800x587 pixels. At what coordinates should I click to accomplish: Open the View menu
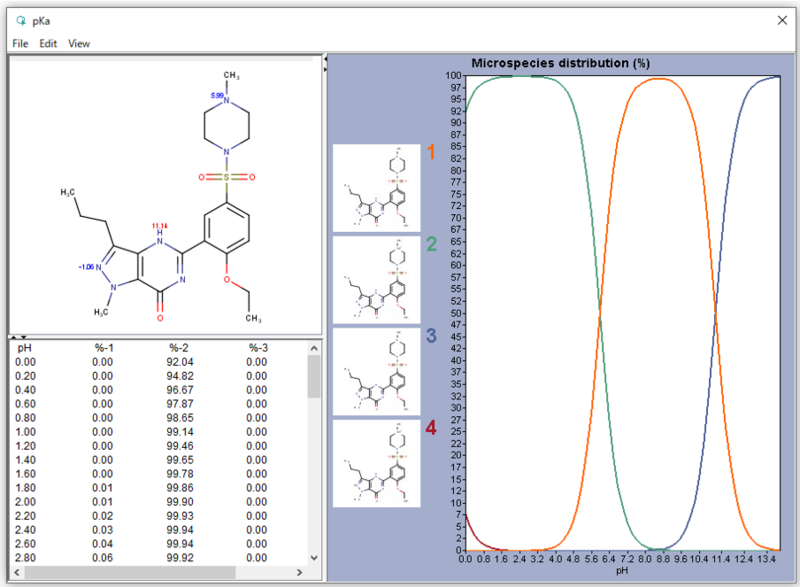tap(79, 44)
